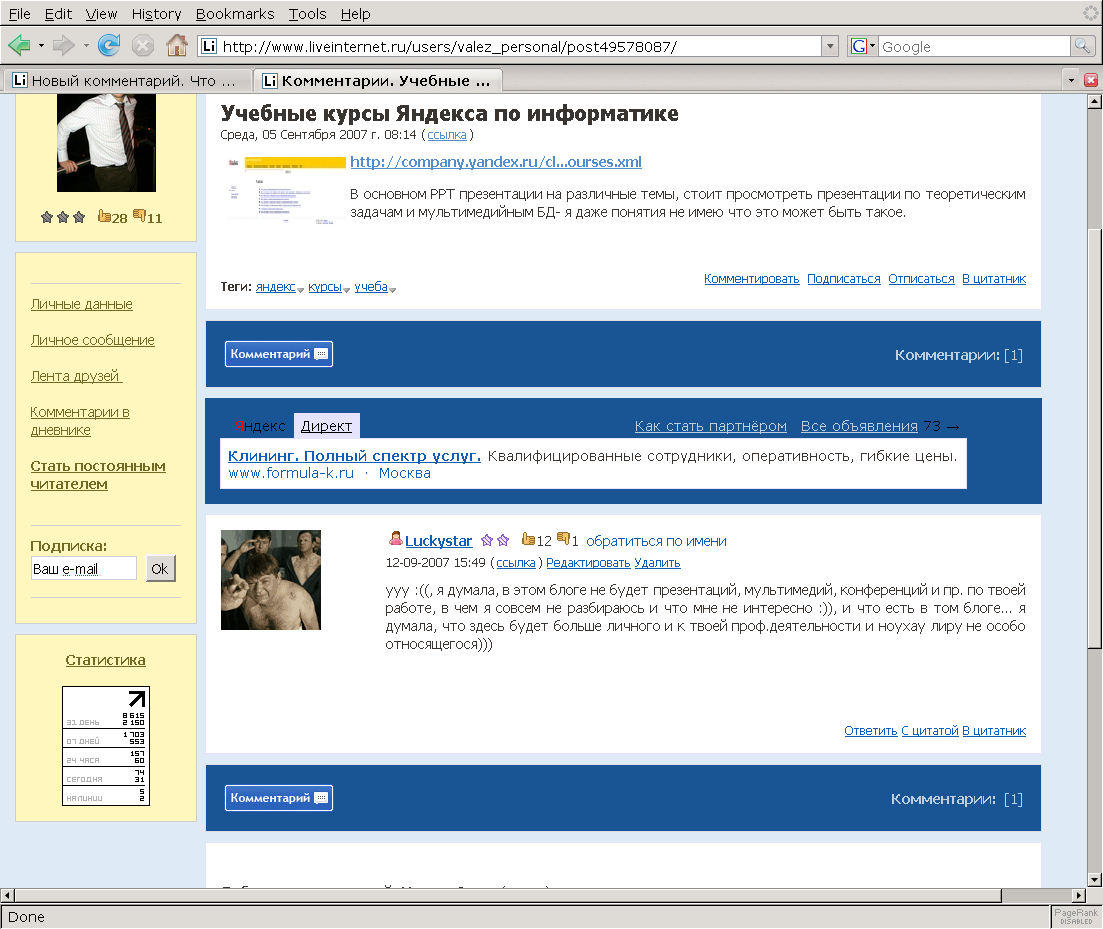Screen dimensions: 1103x929
Task: Click the Ваш e-mail input field
Action: (x=83, y=568)
